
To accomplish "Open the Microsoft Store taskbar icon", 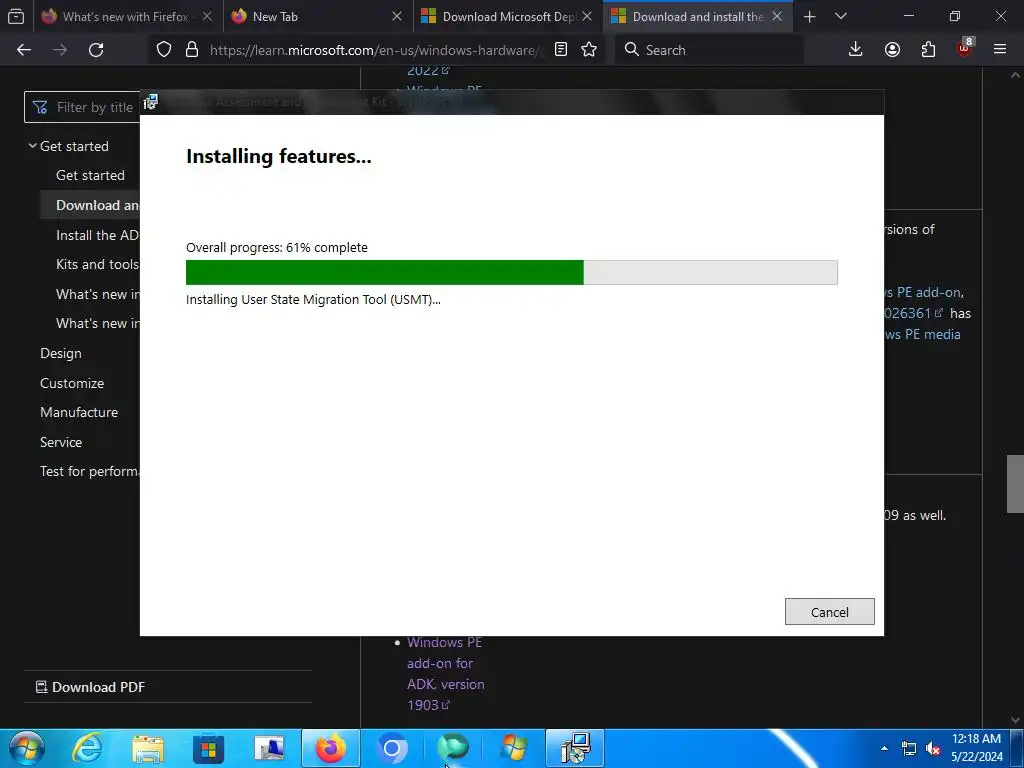I will pos(208,748).
